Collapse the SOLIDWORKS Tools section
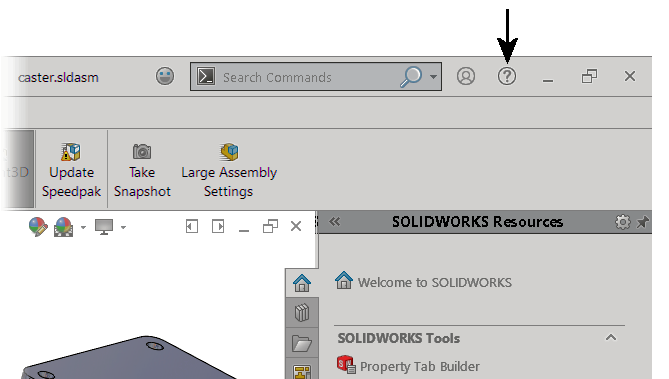 (x=611, y=338)
